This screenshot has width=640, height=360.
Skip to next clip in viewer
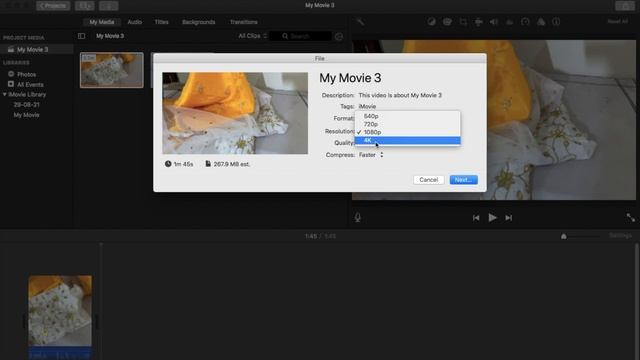(x=509, y=218)
